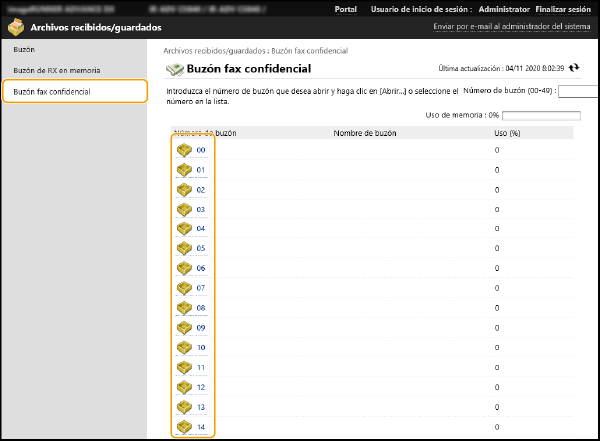The width and height of the screenshot is (600, 441).
Task: Click Archivos recibidos/guardados breadcrumb text
Action: pyautogui.click(x=205, y=50)
